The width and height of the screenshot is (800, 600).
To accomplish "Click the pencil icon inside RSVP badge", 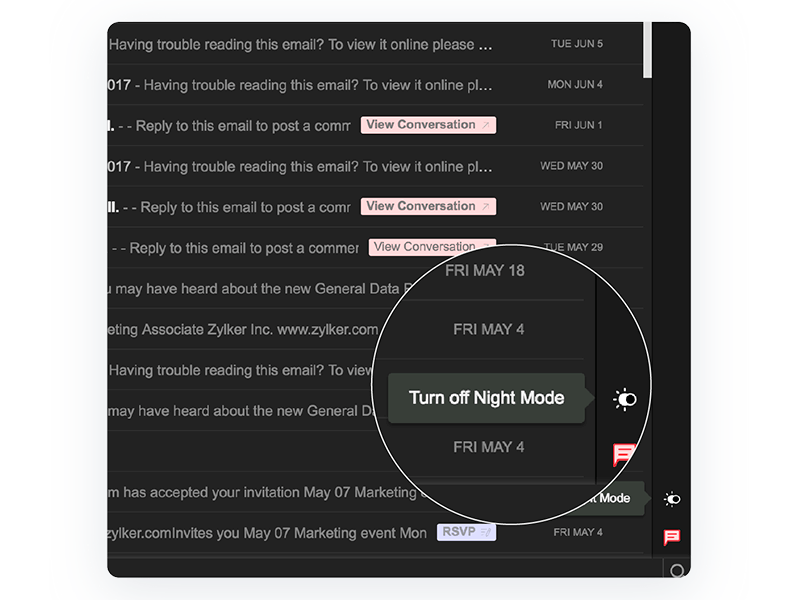I will pyautogui.click(x=486, y=533).
